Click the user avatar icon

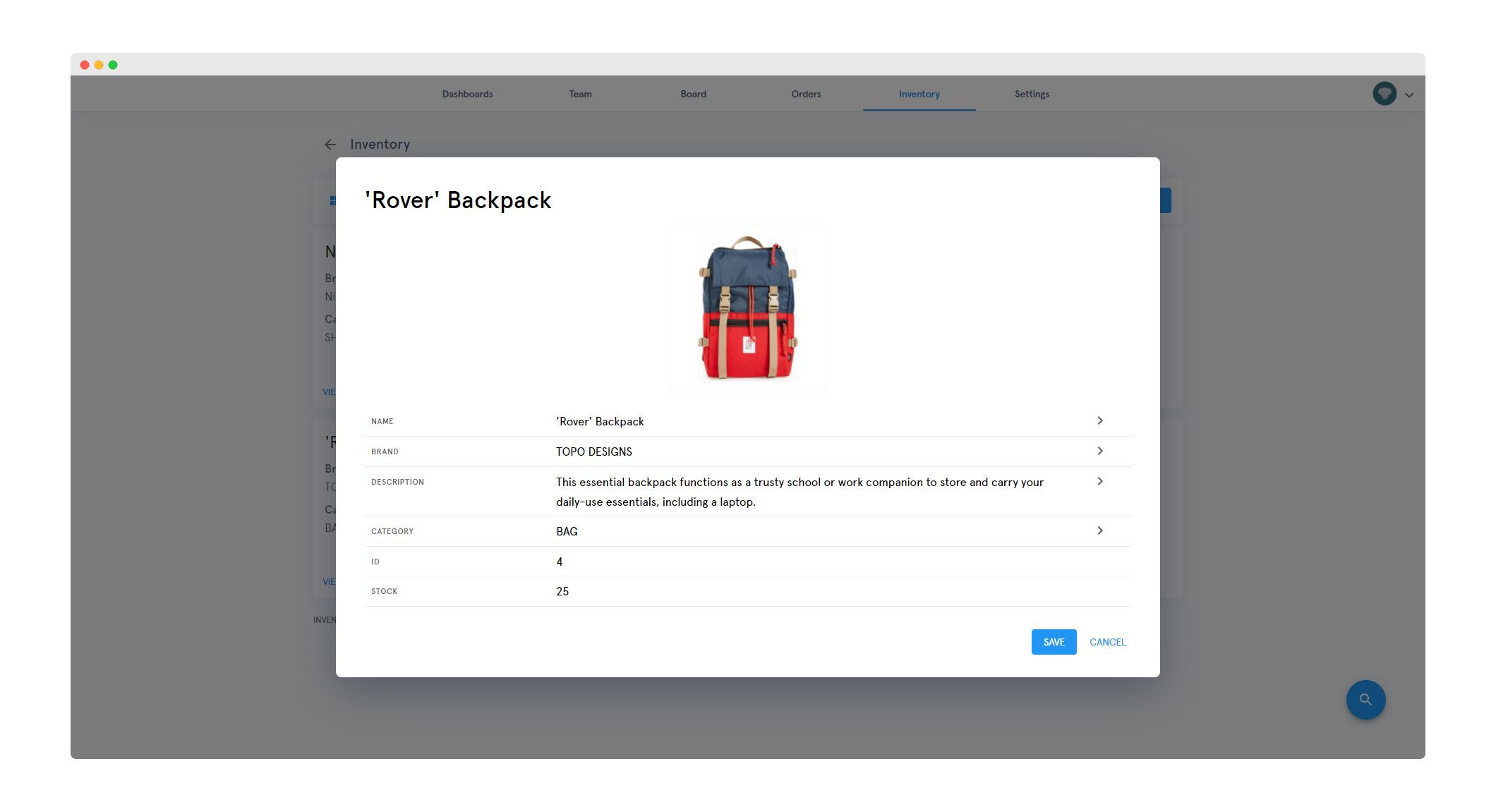(x=1384, y=94)
